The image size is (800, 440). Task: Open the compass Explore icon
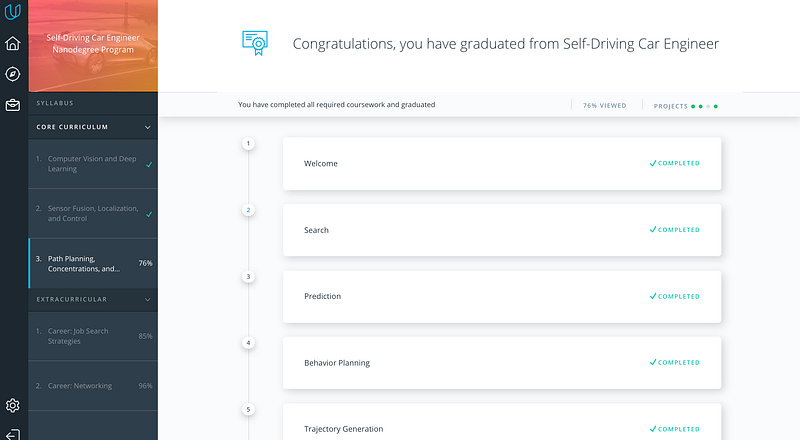13,74
